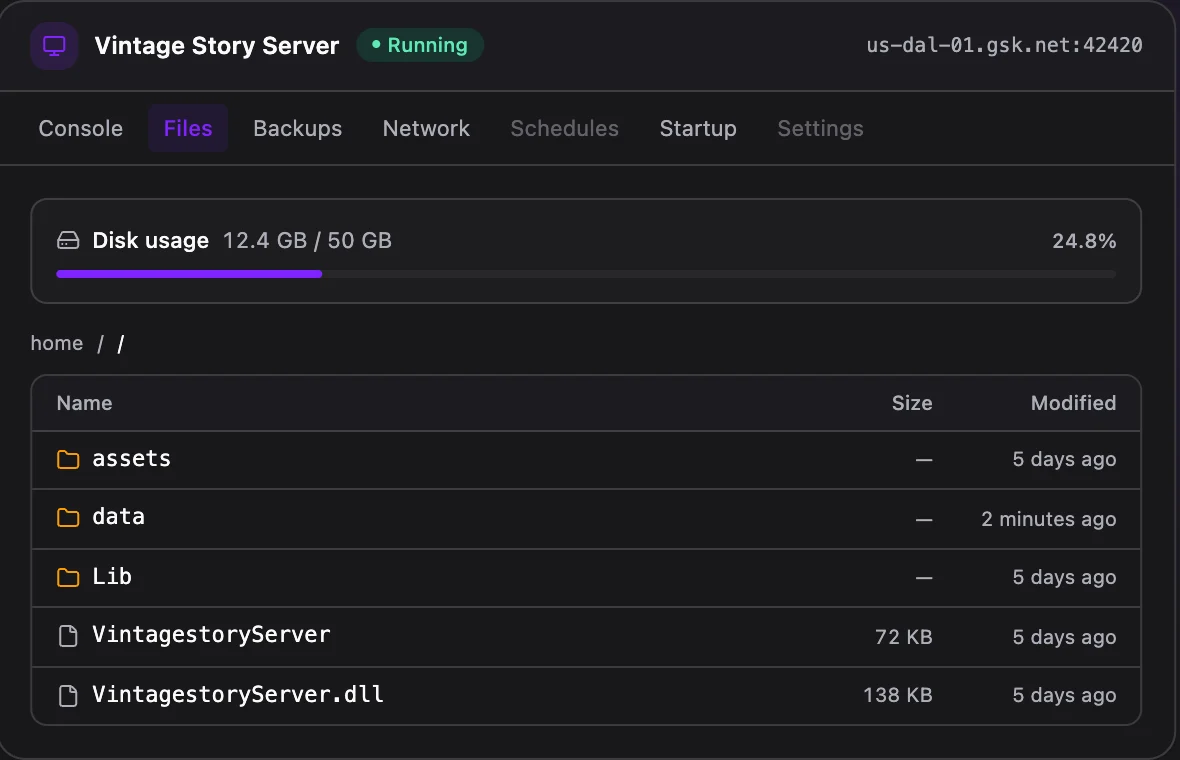This screenshot has width=1180, height=760.
Task: Click the Disk usage label
Action: click(151, 241)
